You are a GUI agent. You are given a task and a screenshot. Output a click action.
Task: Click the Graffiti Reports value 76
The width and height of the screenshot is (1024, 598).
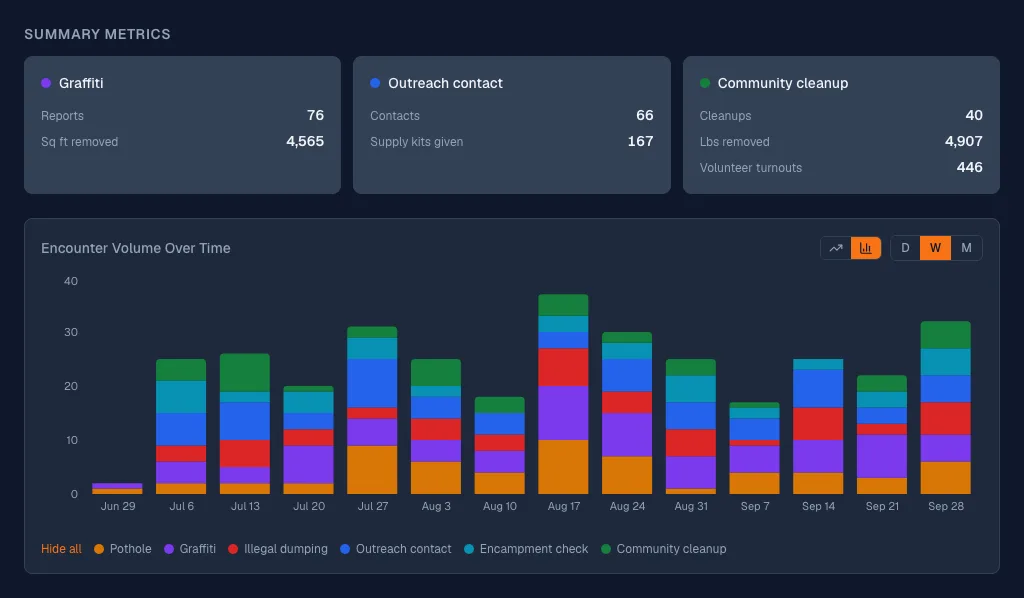click(x=315, y=115)
